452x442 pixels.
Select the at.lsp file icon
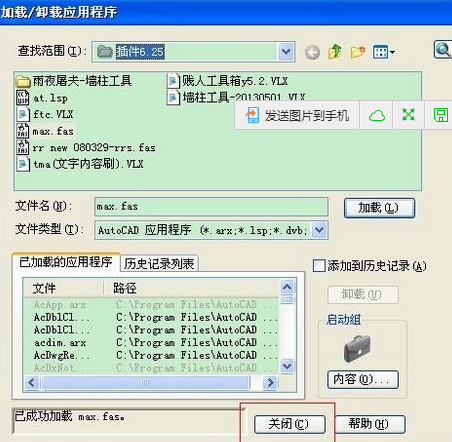point(23,98)
